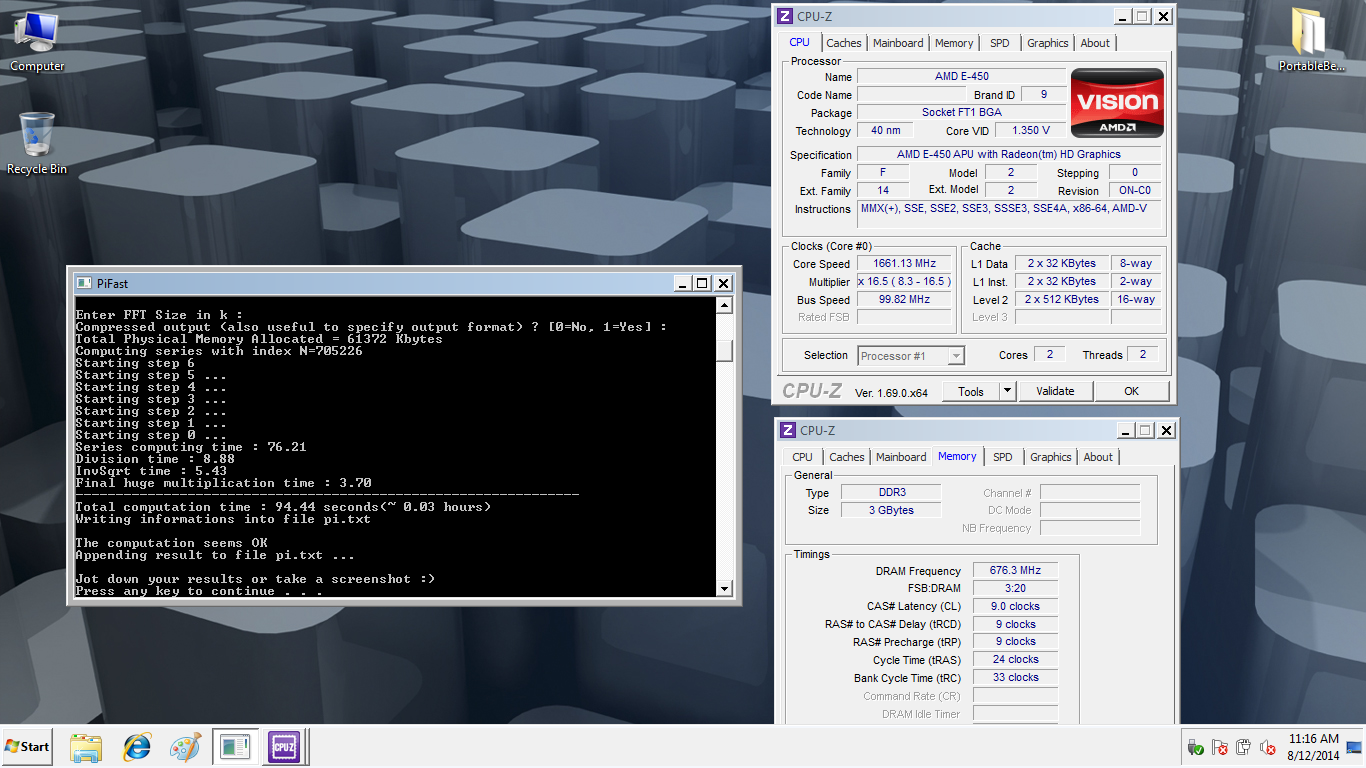This screenshot has width=1366, height=768.
Task: Click the PiFast window title bar icon
Action: [83, 283]
